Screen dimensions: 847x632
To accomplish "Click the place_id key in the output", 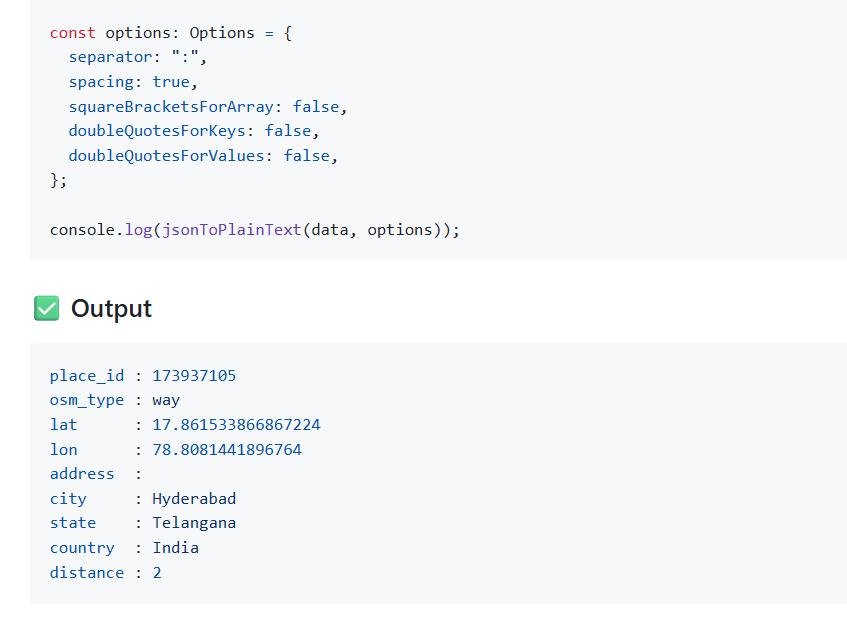I will coord(87,376).
